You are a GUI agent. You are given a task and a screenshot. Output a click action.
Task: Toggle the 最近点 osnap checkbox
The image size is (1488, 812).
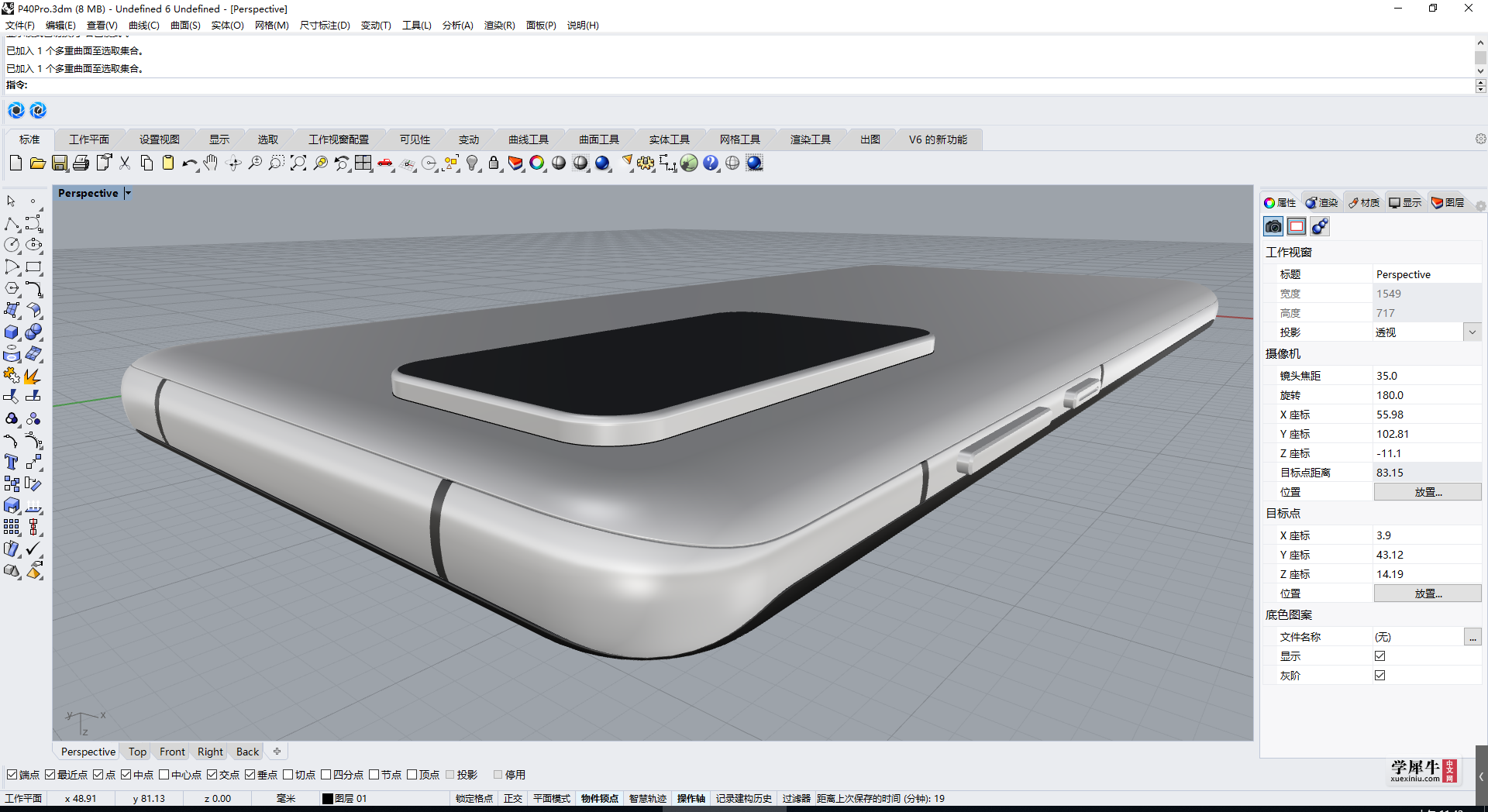coord(50,775)
